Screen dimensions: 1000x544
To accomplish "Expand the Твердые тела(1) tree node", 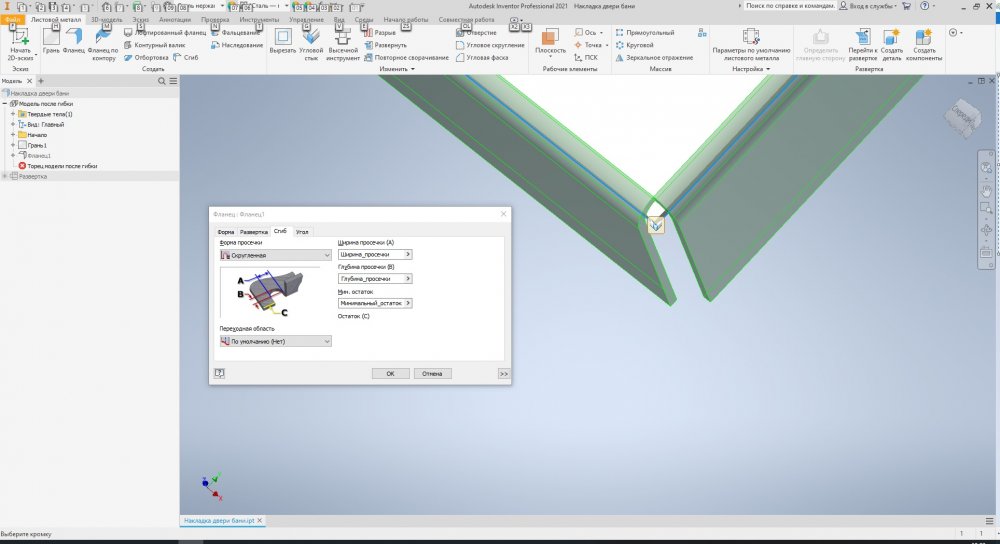I will click(x=13, y=114).
